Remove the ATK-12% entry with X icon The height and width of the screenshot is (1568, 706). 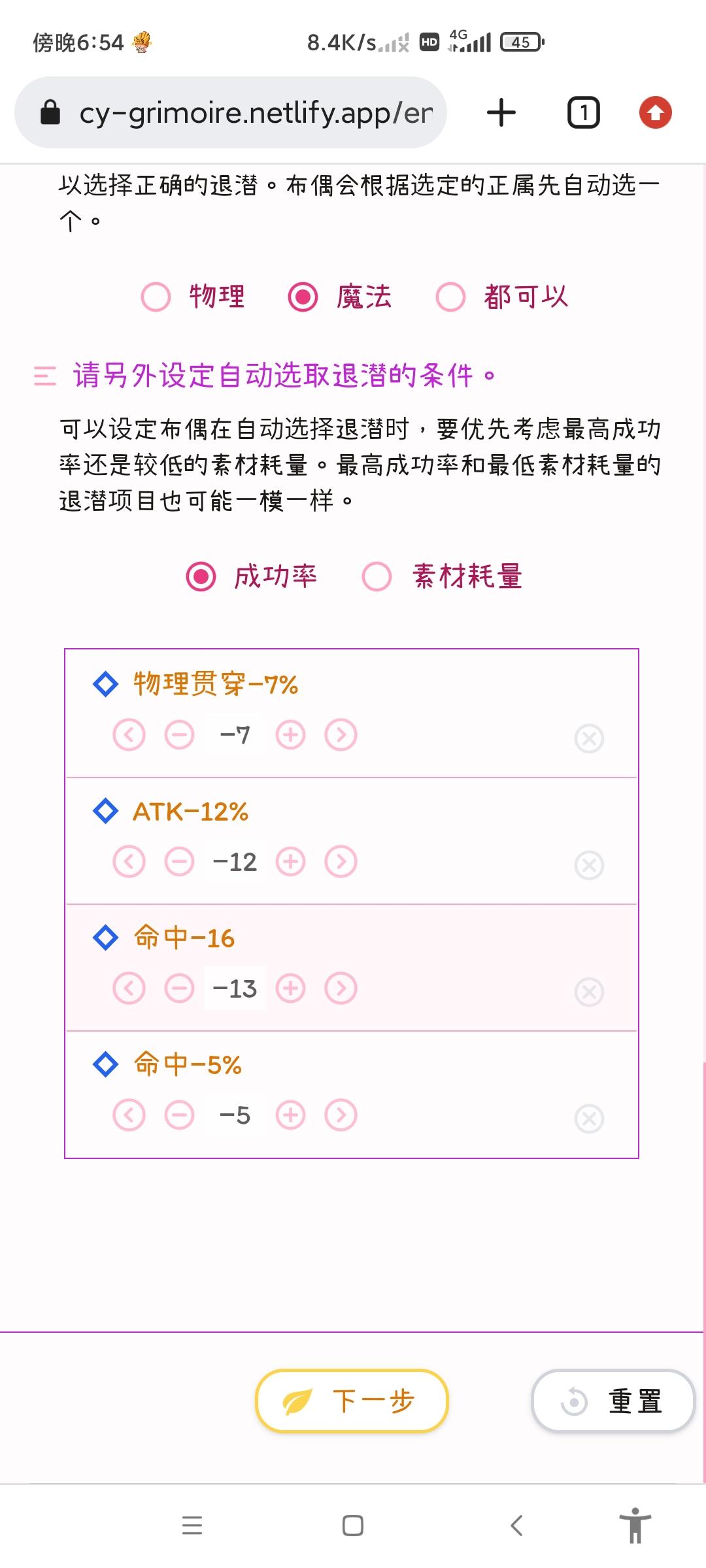[589, 865]
